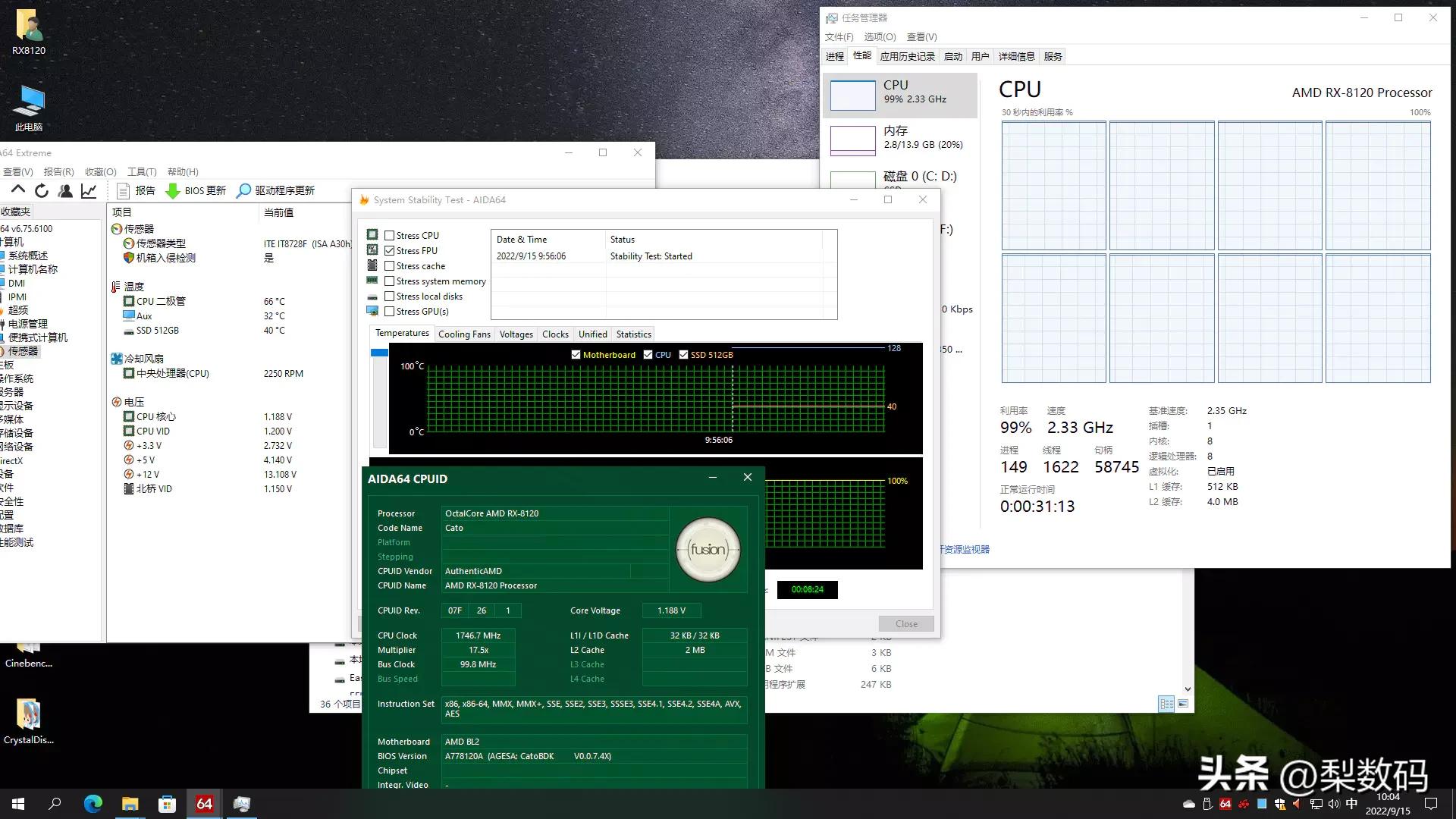Screen dimensions: 1456x819
Task: Click the refresh icon in AIDA64 toolbar
Action: tap(42, 190)
